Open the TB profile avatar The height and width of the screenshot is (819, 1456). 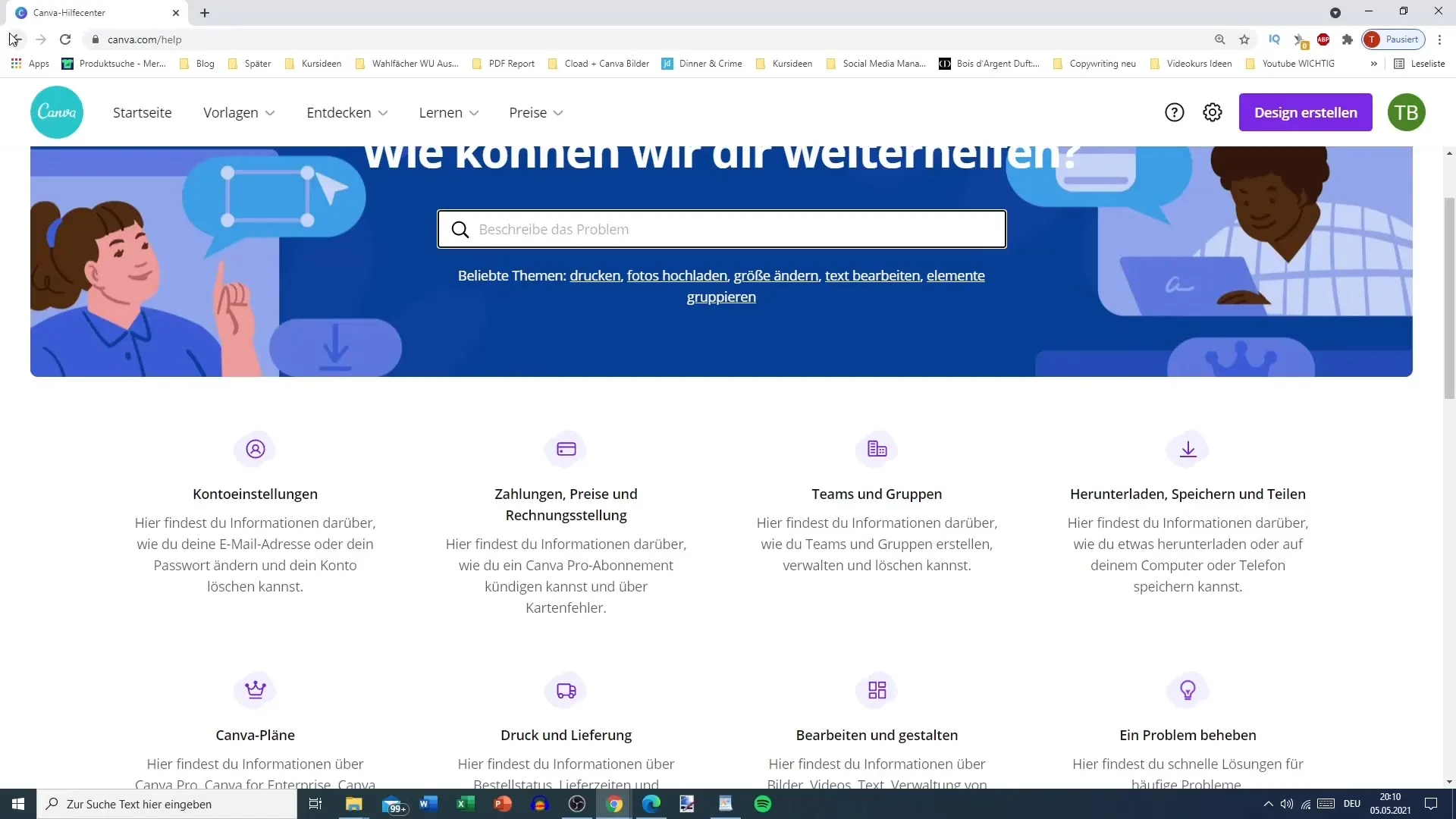coord(1407,112)
